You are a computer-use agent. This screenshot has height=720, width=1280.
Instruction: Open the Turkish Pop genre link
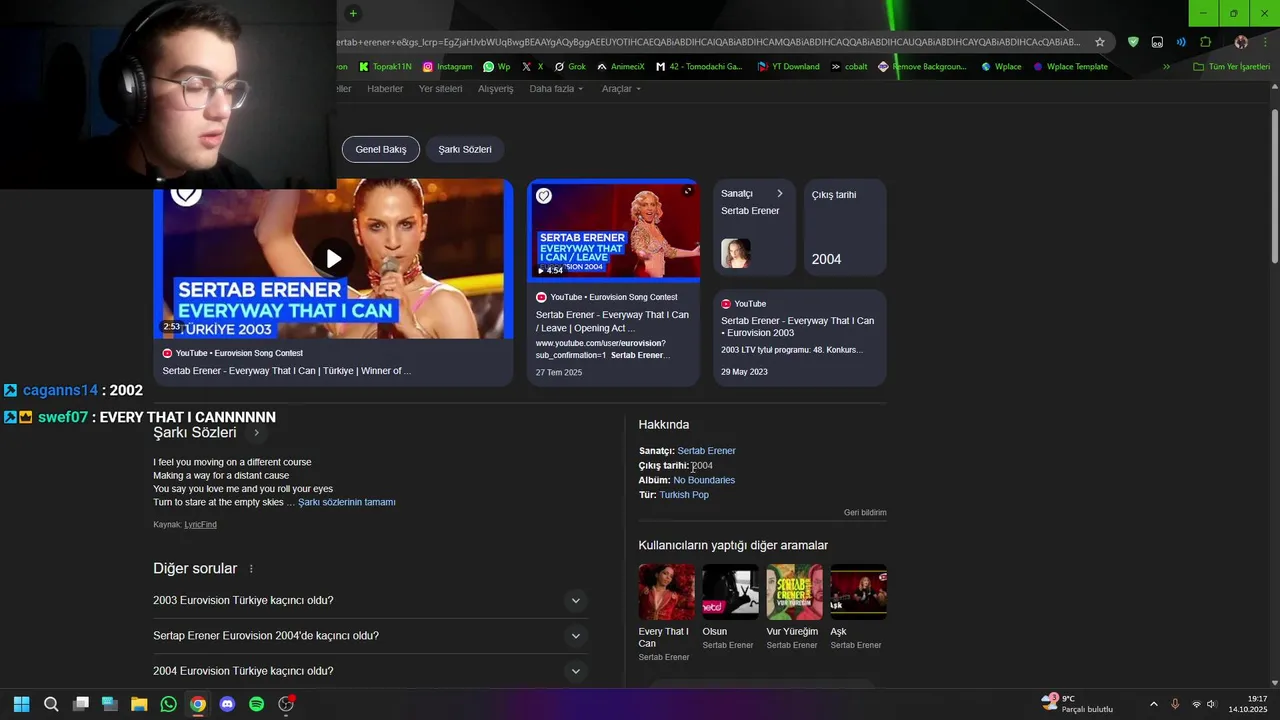point(684,495)
